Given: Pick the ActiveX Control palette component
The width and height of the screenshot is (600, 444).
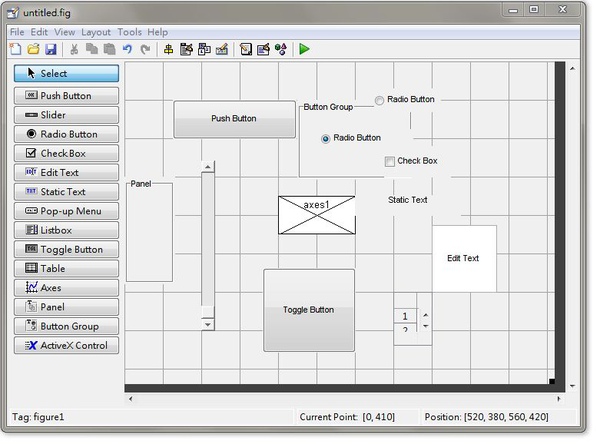Looking at the screenshot, I should [67, 345].
